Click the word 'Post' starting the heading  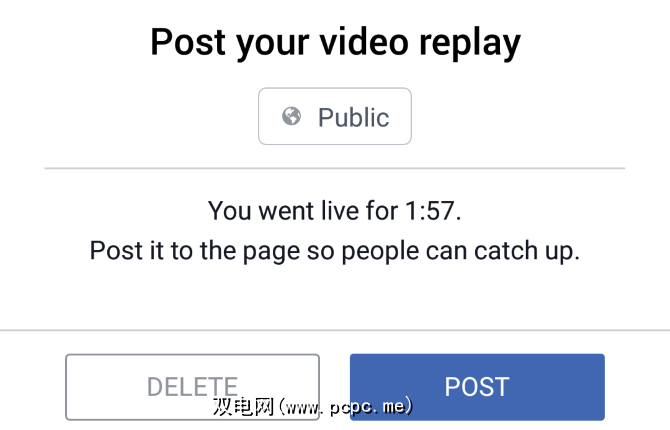[188, 42]
